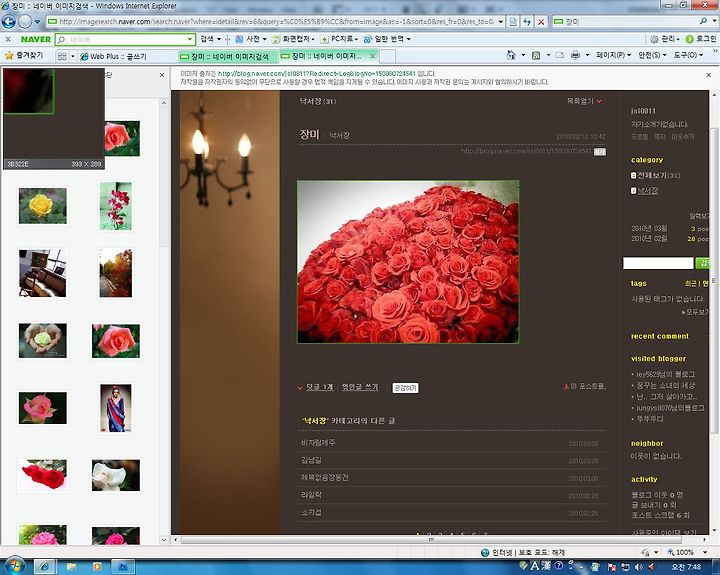Image resolution: width=720 pixels, height=575 pixels.
Task: Open the Photoshop taskbar icon
Action: click(x=123, y=567)
